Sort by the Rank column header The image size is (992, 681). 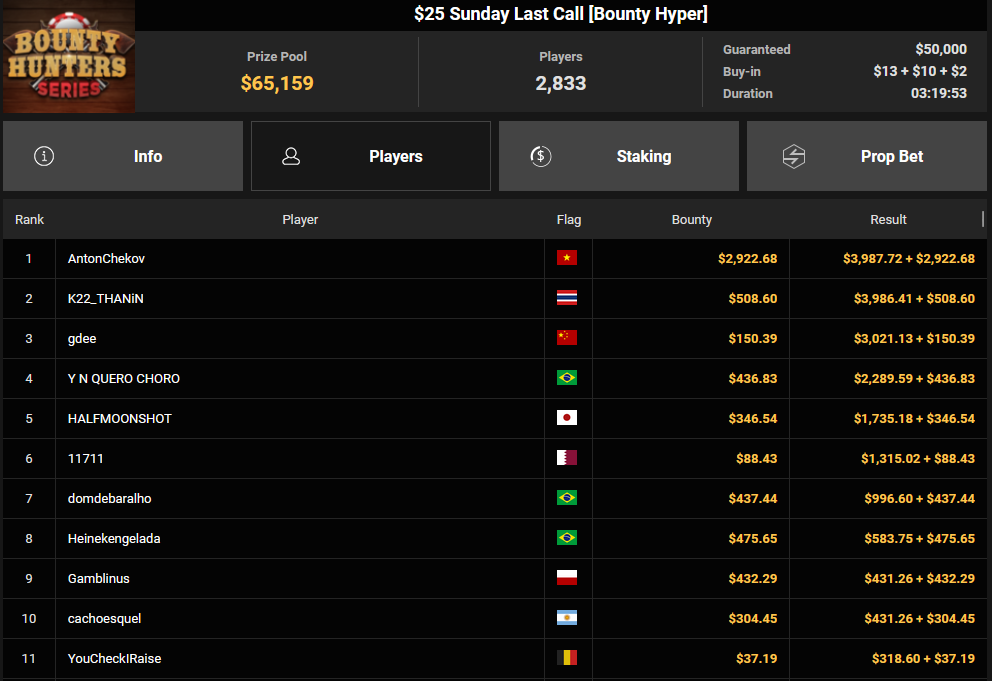[29, 219]
